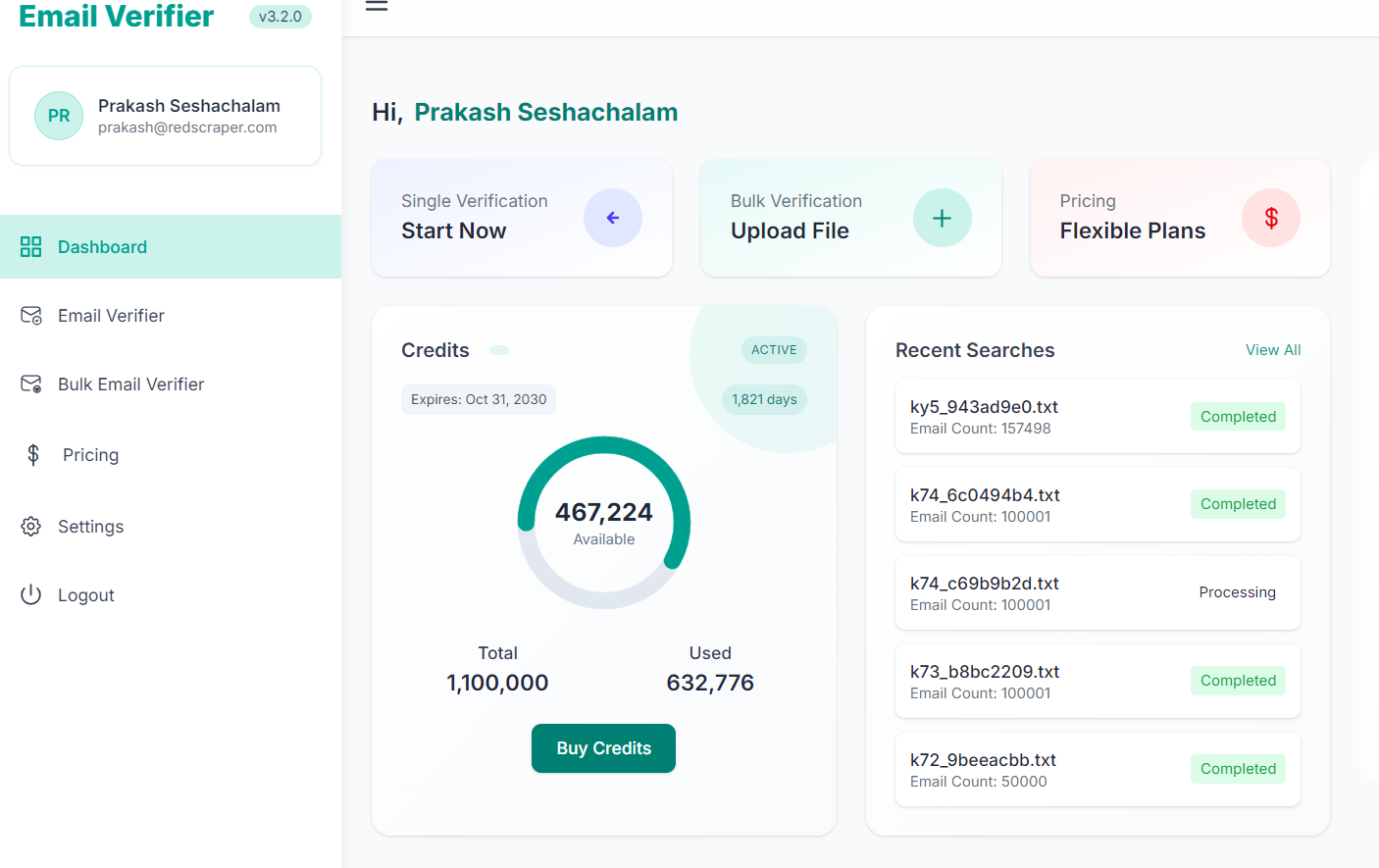Click the Email Verifier envelope icon
The width and height of the screenshot is (1379, 868).
[x=31, y=316]
